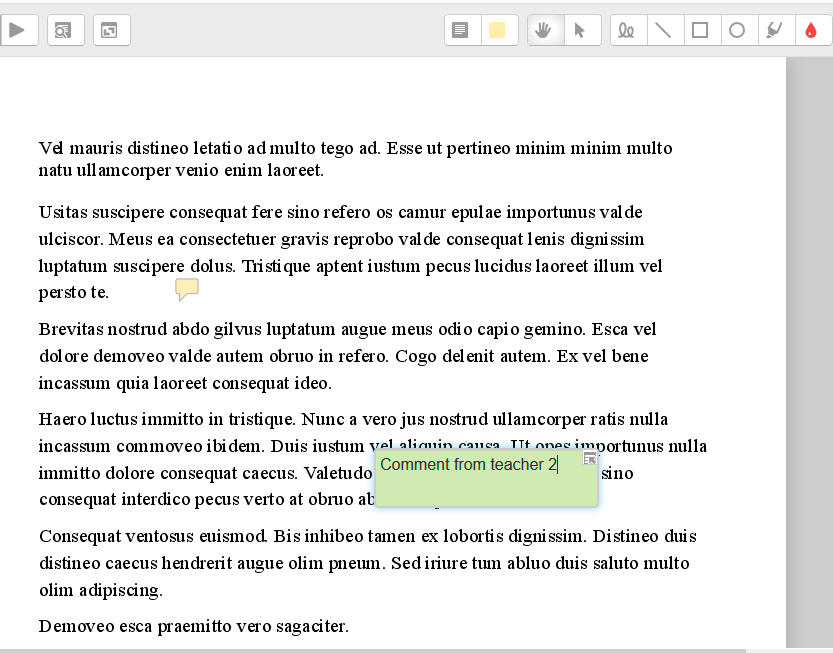This screenshot has height=653, width=833.
Task: Open the menu icon on green comment
Action: click(x=590, y=459)
